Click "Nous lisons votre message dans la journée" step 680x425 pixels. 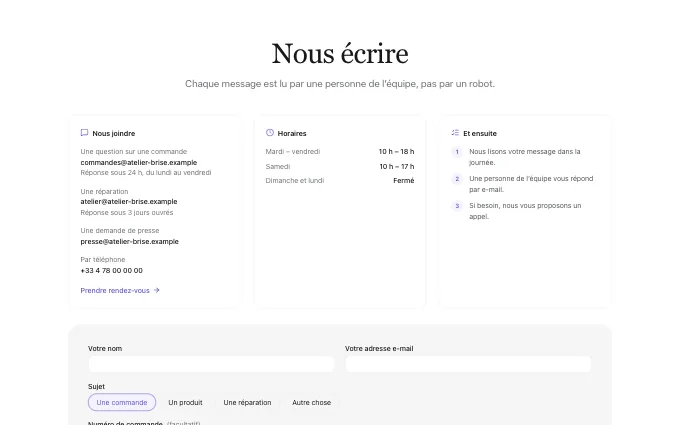(x=525, y=157)
